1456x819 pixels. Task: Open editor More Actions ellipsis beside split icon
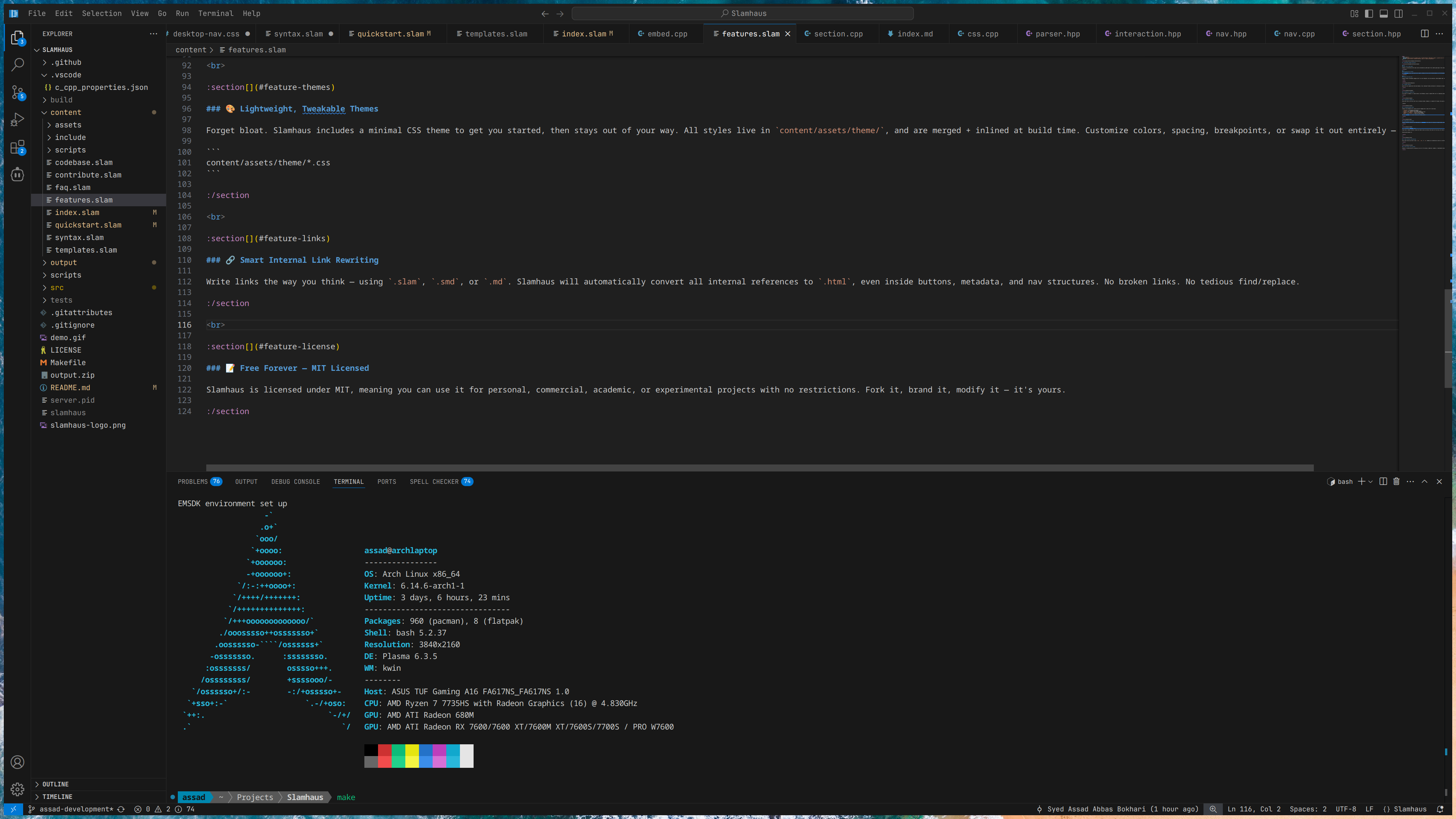pos(1439,34)
